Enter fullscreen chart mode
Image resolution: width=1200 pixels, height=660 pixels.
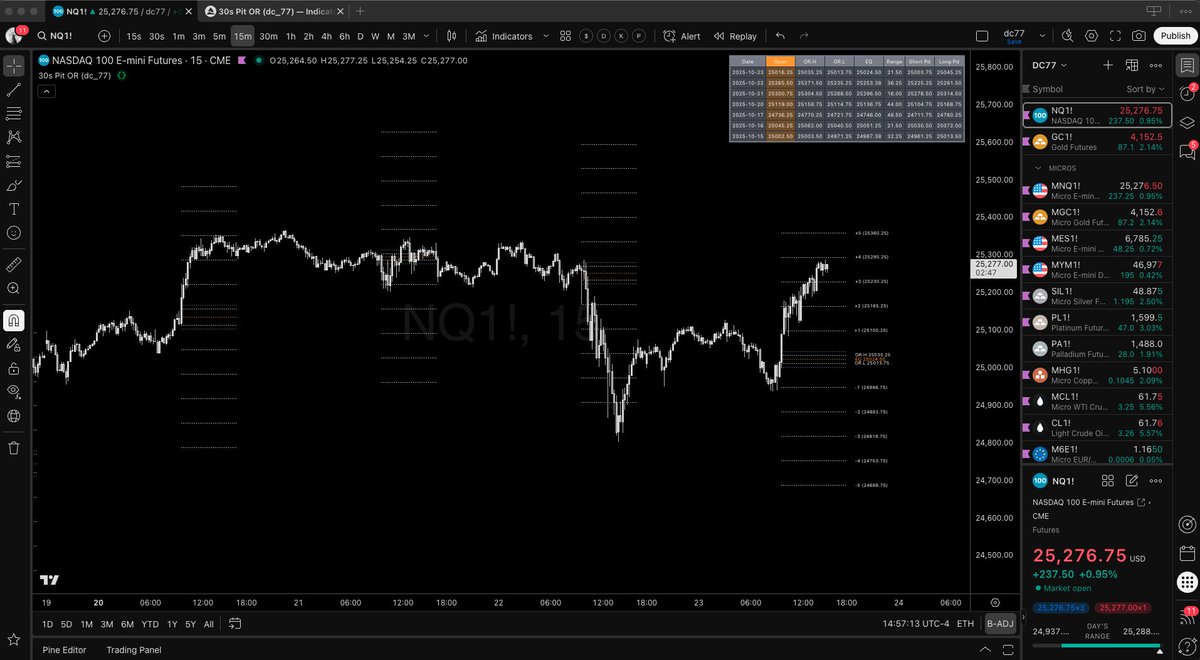[1115, 36]
